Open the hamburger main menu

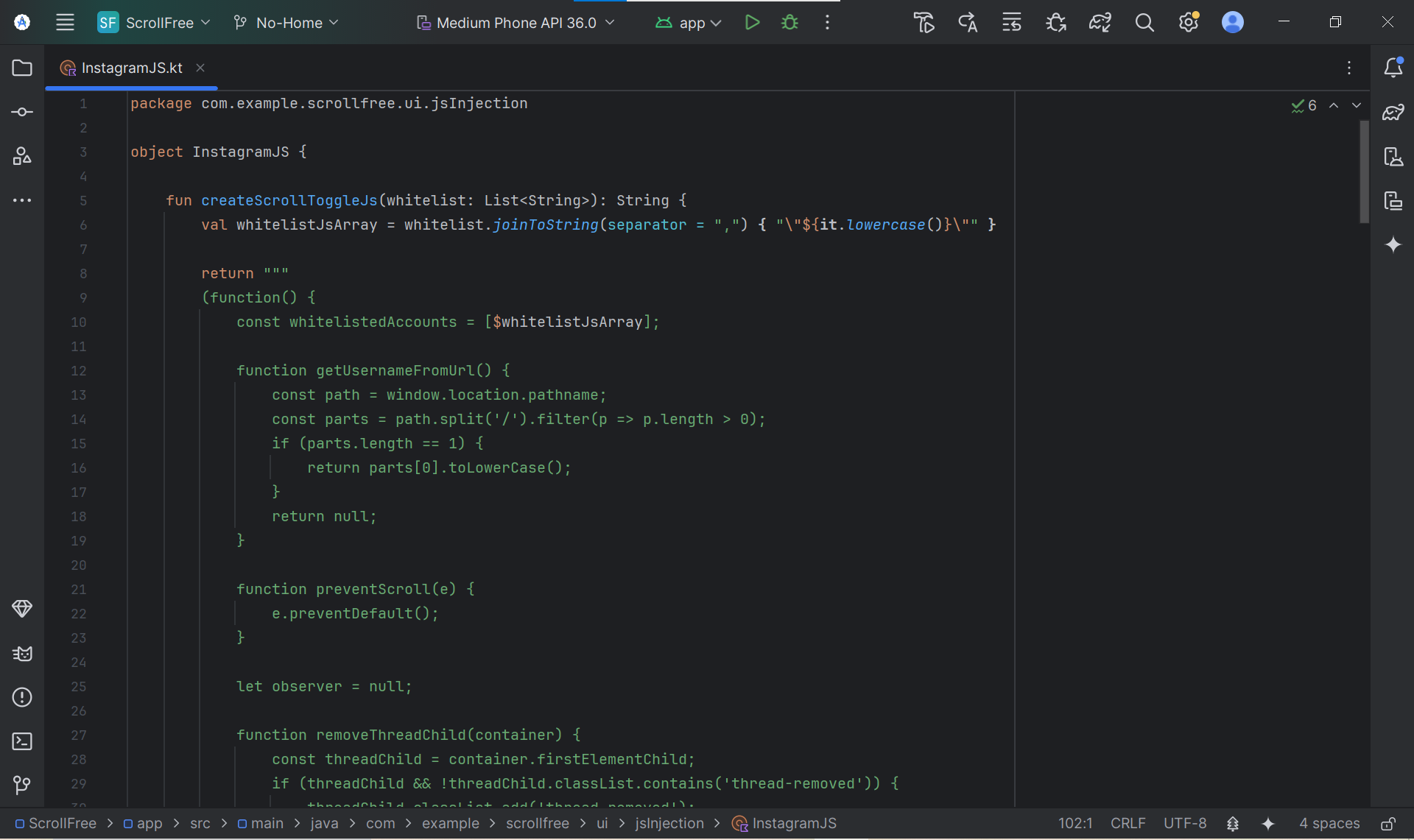click(x=65, y=22)
